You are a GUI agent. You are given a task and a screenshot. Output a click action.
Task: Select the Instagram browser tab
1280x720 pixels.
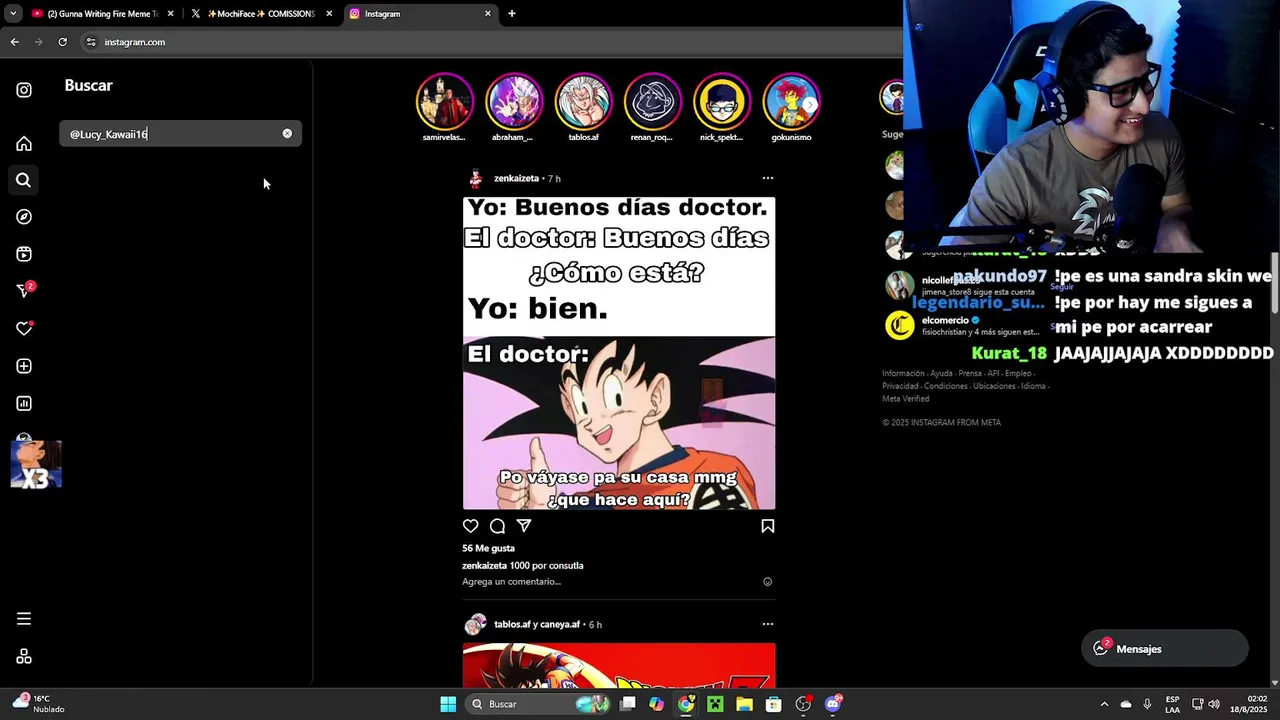(x=420, y=14)
